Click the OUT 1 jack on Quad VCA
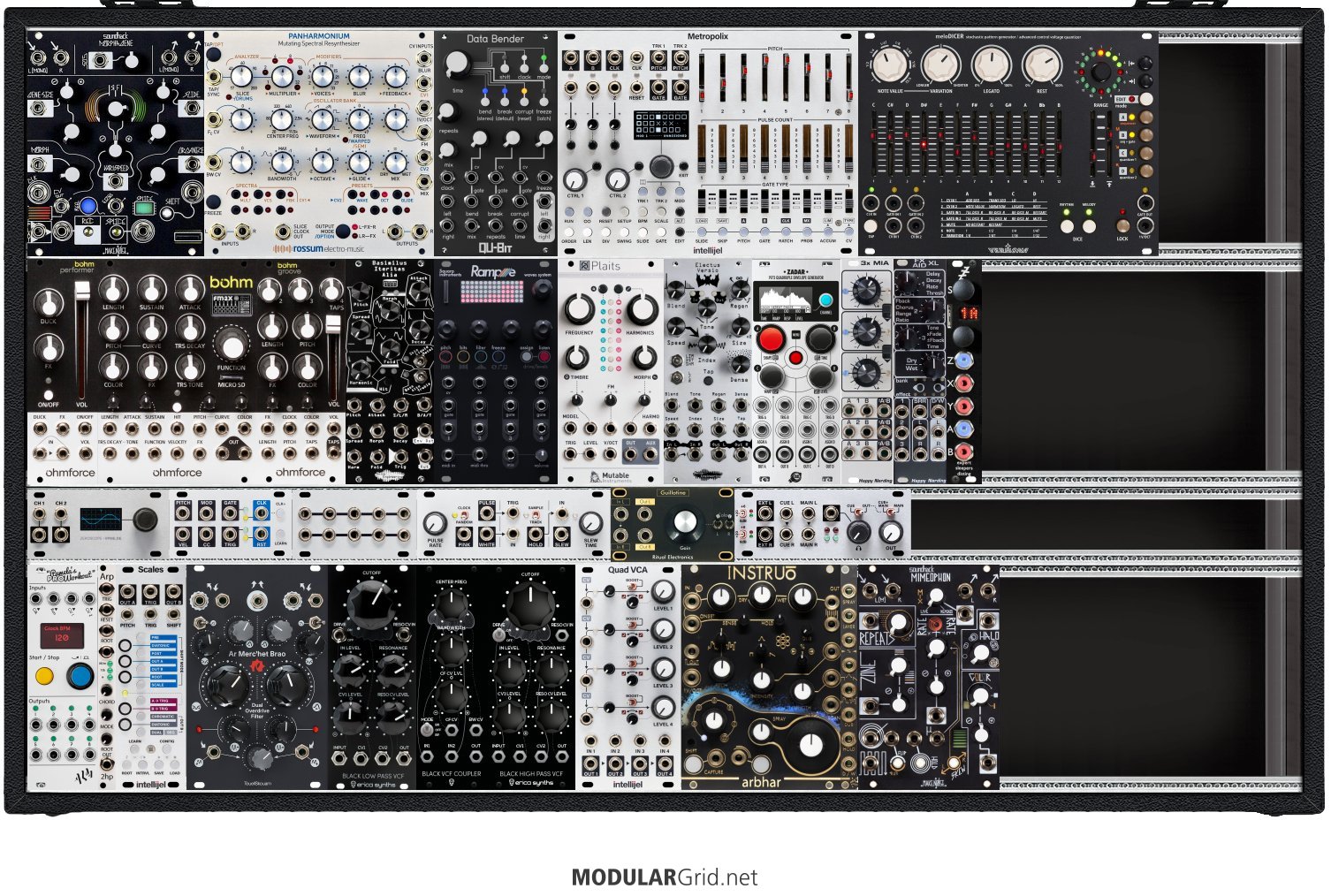This screenshot has height=896, width=1331. click(589, 762)
